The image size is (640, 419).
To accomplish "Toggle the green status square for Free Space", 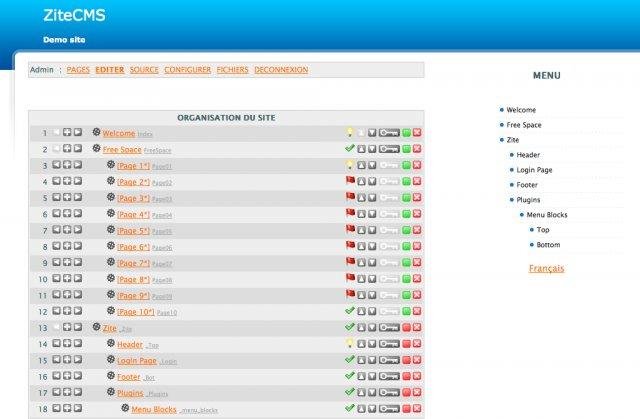I will (x=406, y=149).
